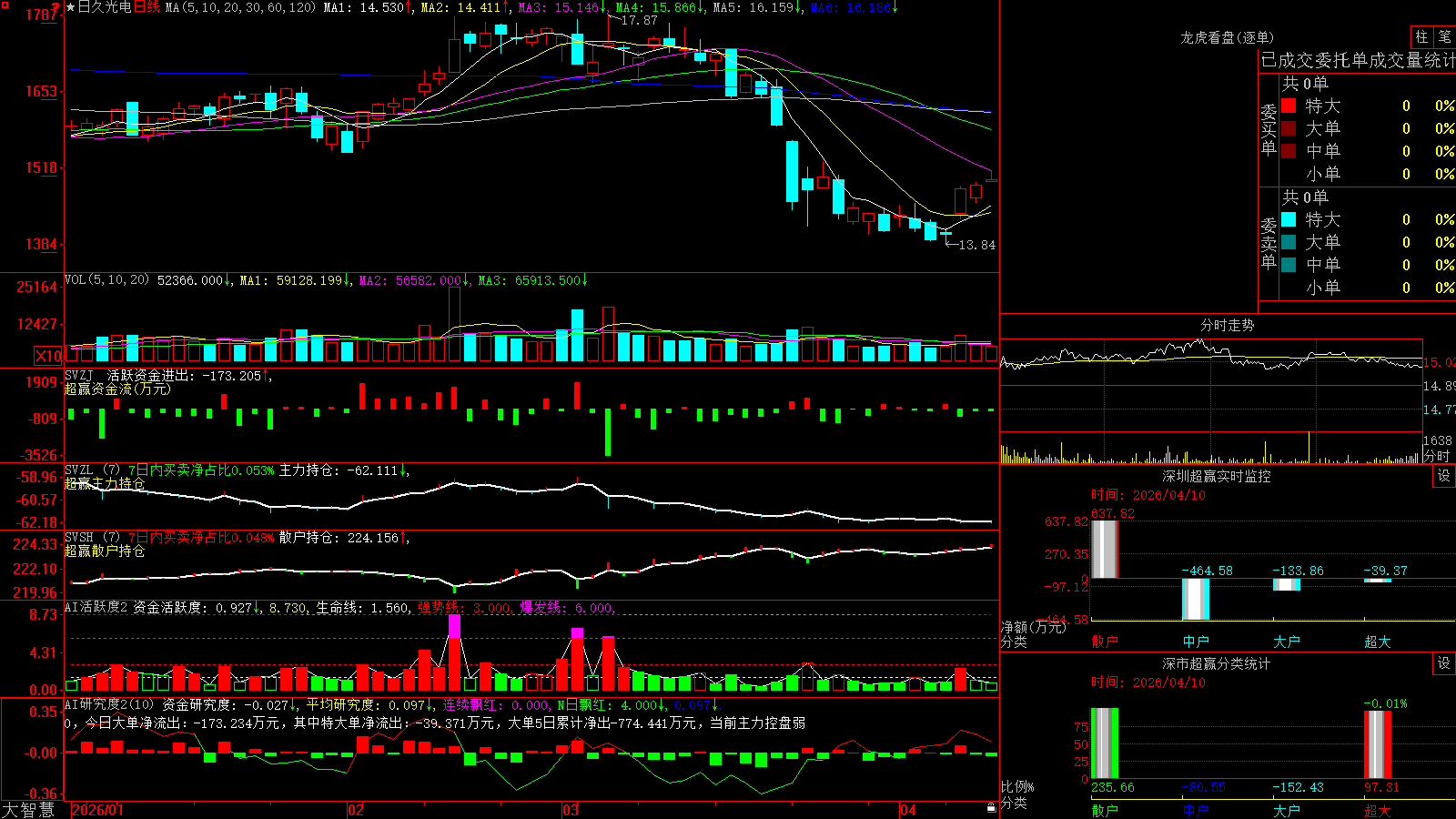Click the 235.66 散户 bar in 深市超赢分类统计

1105,743
